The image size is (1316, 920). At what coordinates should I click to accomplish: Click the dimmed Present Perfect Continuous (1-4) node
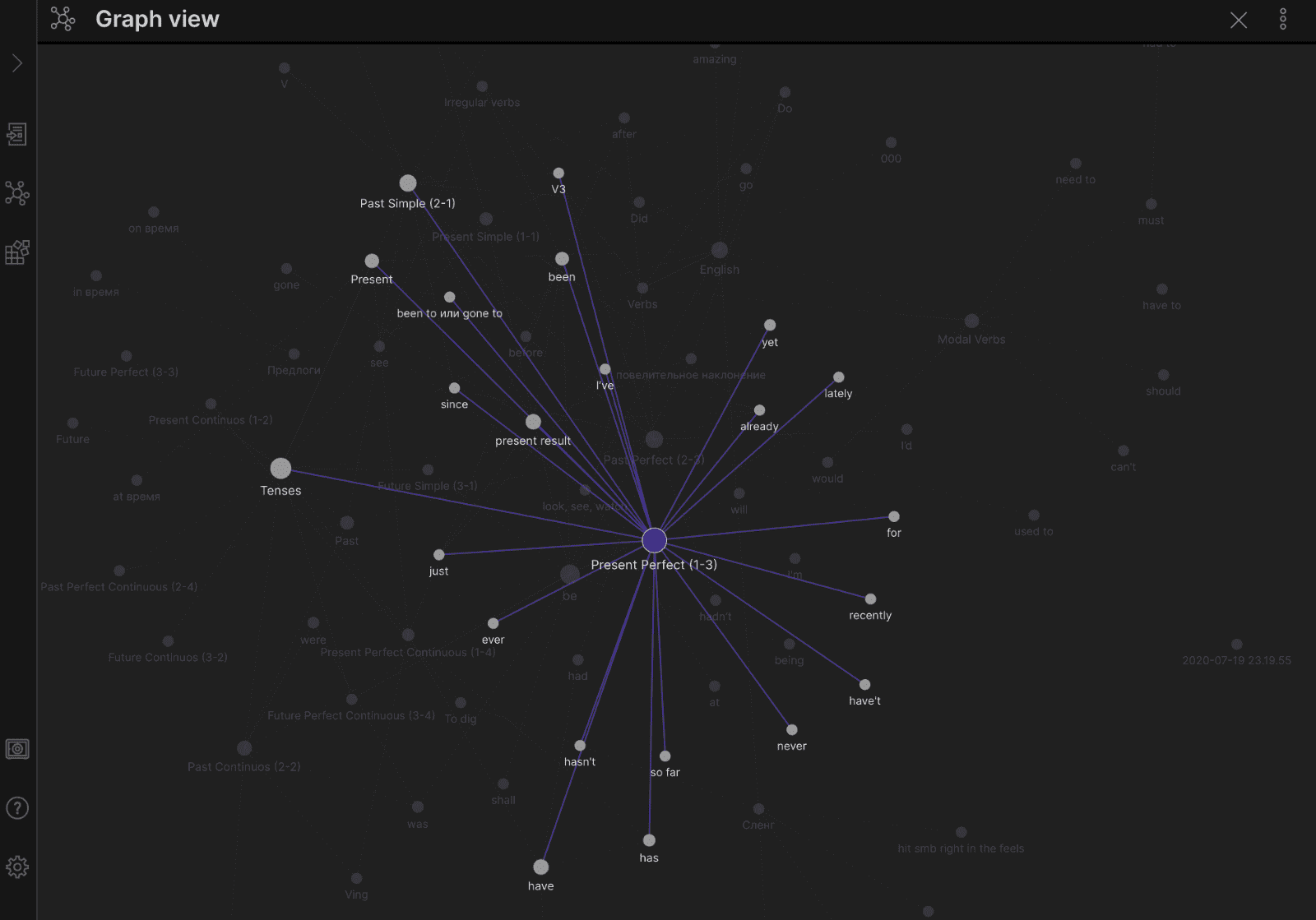[408, 635]
